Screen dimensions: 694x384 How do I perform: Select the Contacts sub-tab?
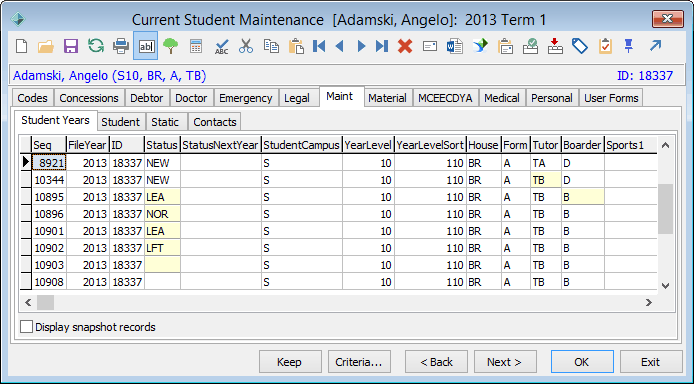(x=215, y=122)
